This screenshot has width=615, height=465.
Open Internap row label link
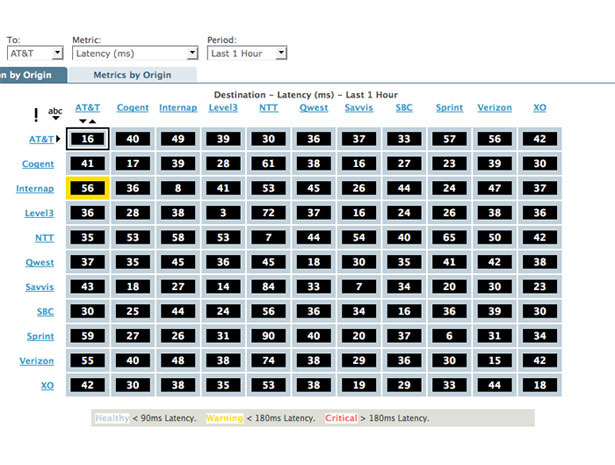(35, 189)
